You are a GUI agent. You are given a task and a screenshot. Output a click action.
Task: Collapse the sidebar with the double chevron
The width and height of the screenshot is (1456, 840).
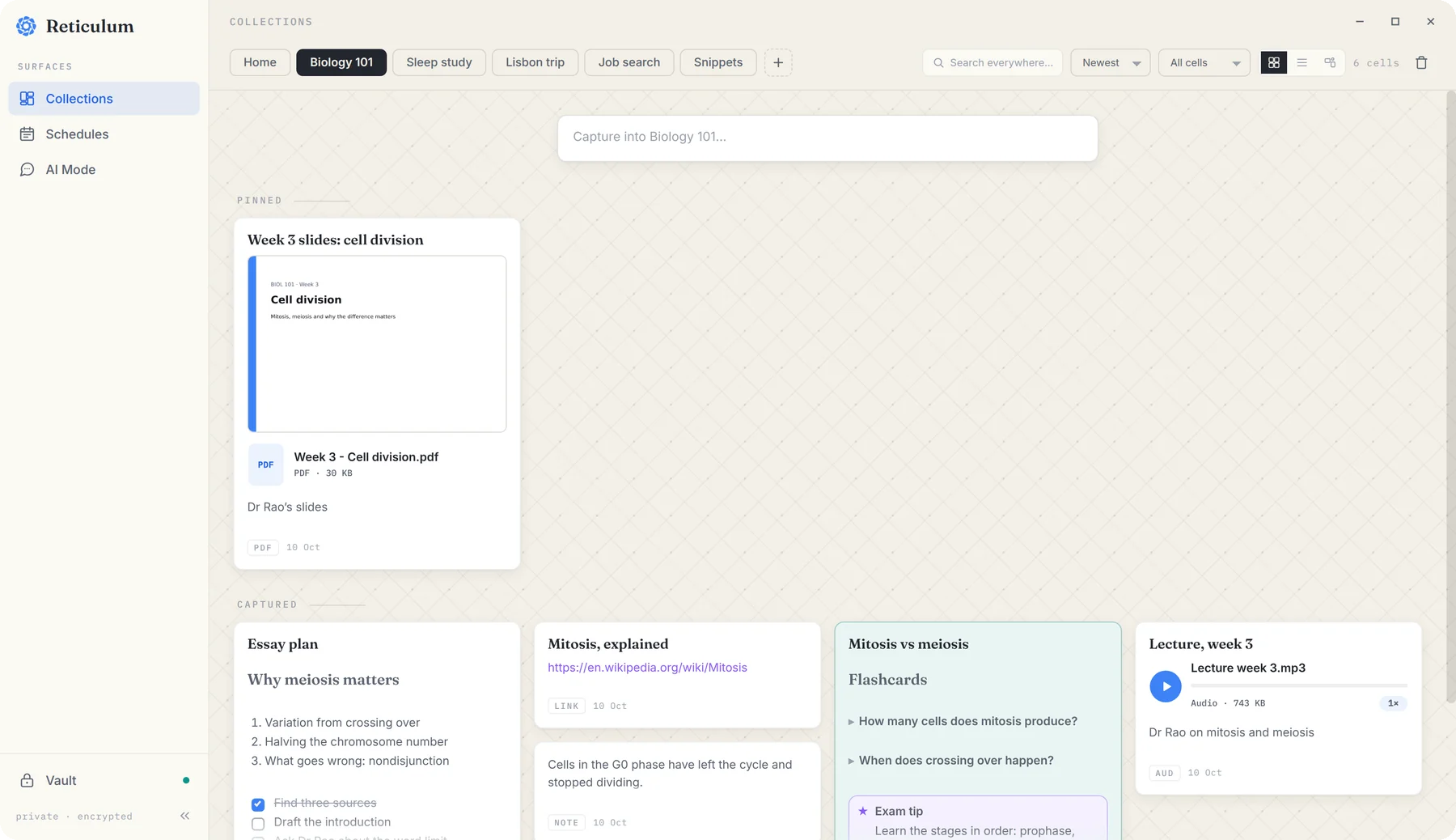point(184,816)
